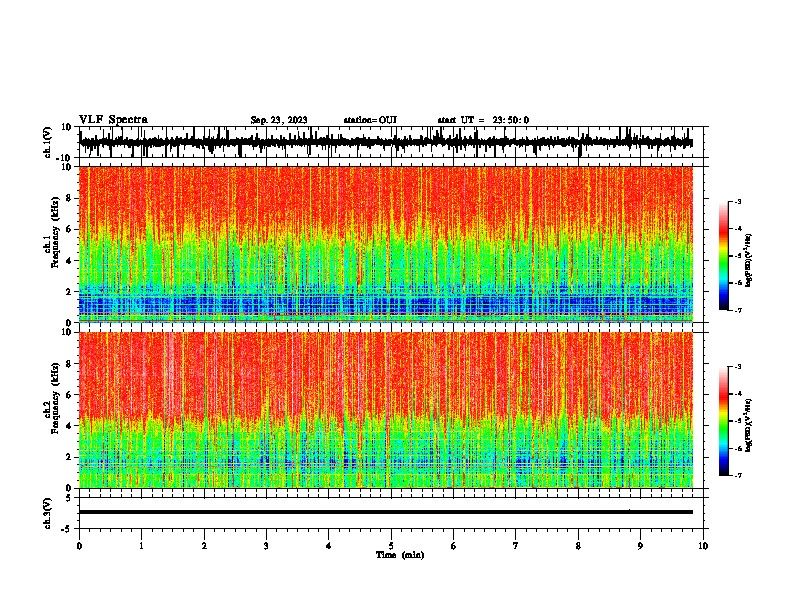Click the time axis tick label "5"
This screenshot has width=792, height=612.
(391, 546)
